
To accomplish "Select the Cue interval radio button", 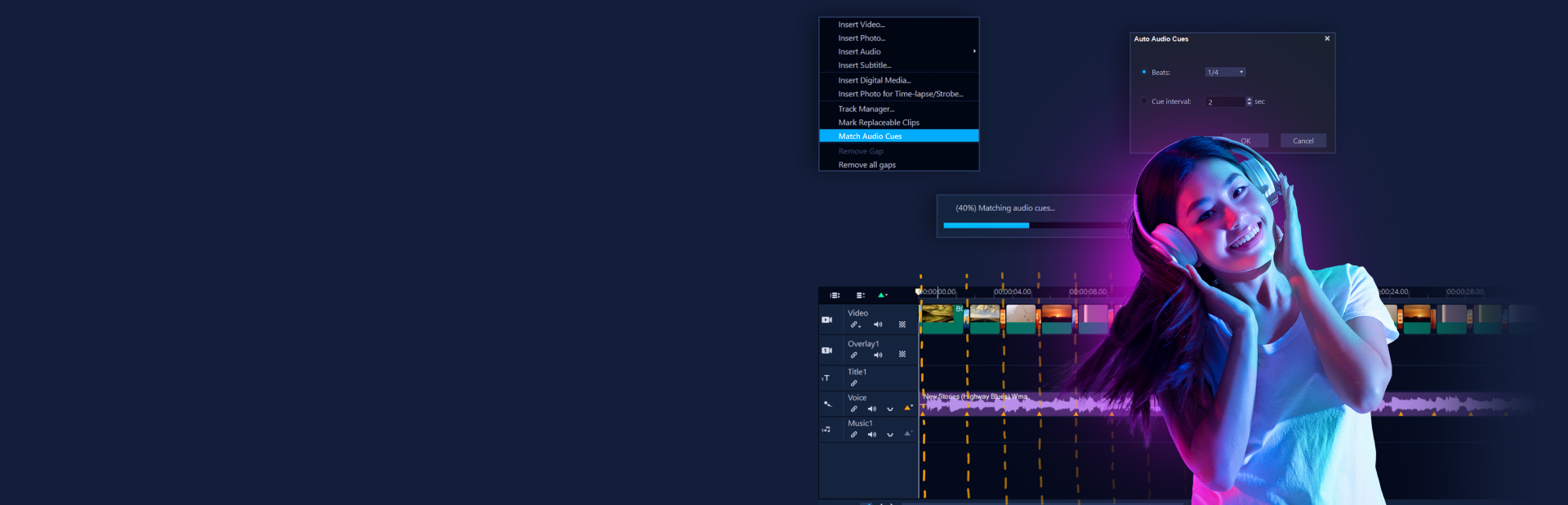I will click(1144, 101).
